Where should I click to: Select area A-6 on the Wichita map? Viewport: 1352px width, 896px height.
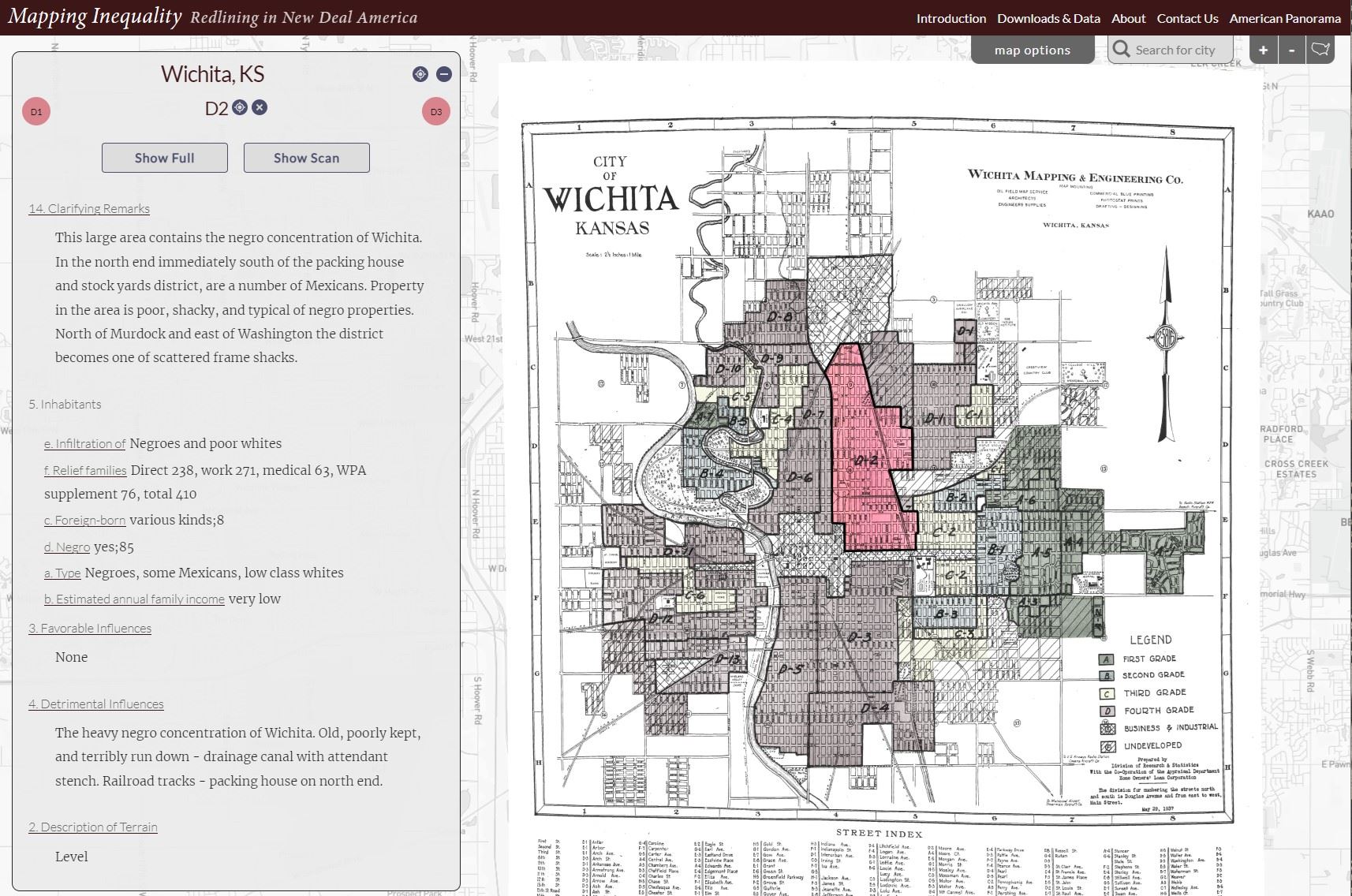tap(1025, 499)
